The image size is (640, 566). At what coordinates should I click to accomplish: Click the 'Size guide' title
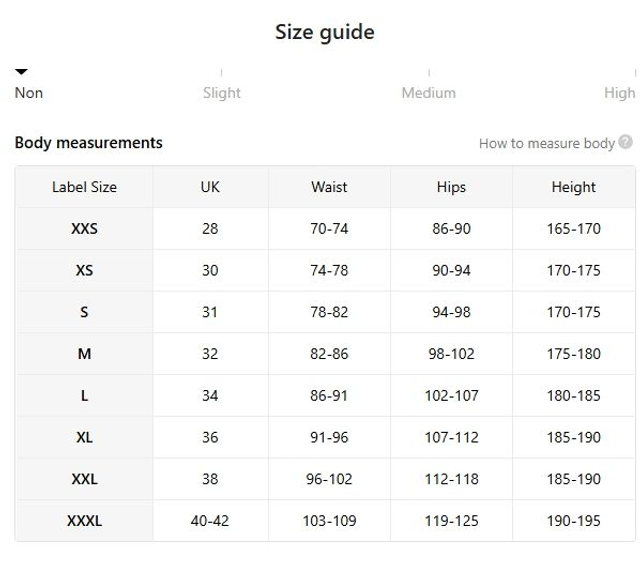324,32
